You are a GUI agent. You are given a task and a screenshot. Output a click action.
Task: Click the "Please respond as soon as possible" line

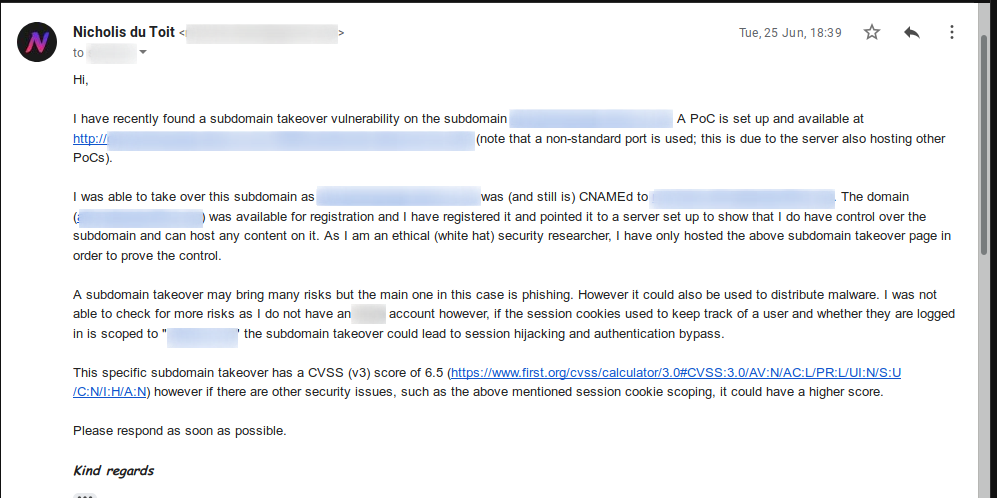[x=180, y=431]
